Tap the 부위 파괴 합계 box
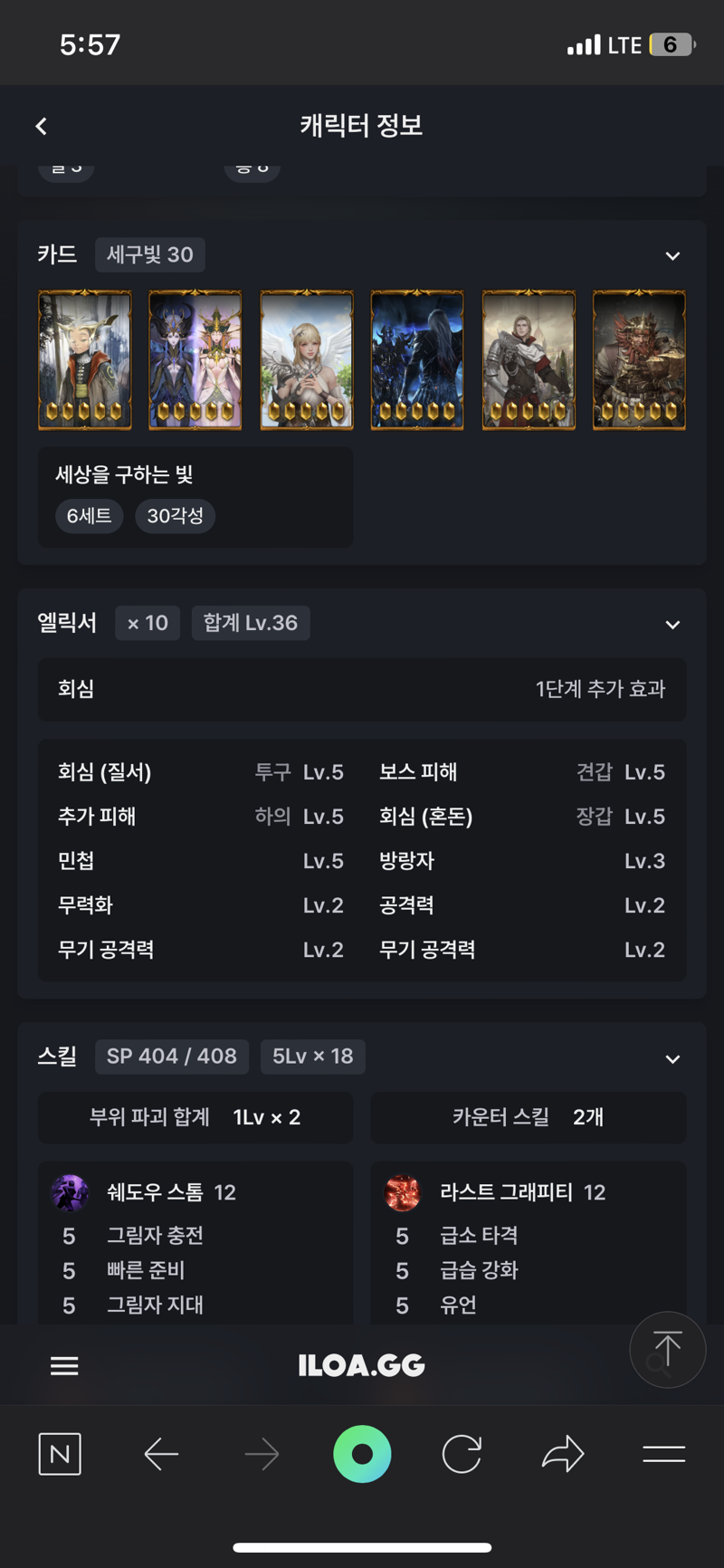724x1568 pixels. point(195,1117)
